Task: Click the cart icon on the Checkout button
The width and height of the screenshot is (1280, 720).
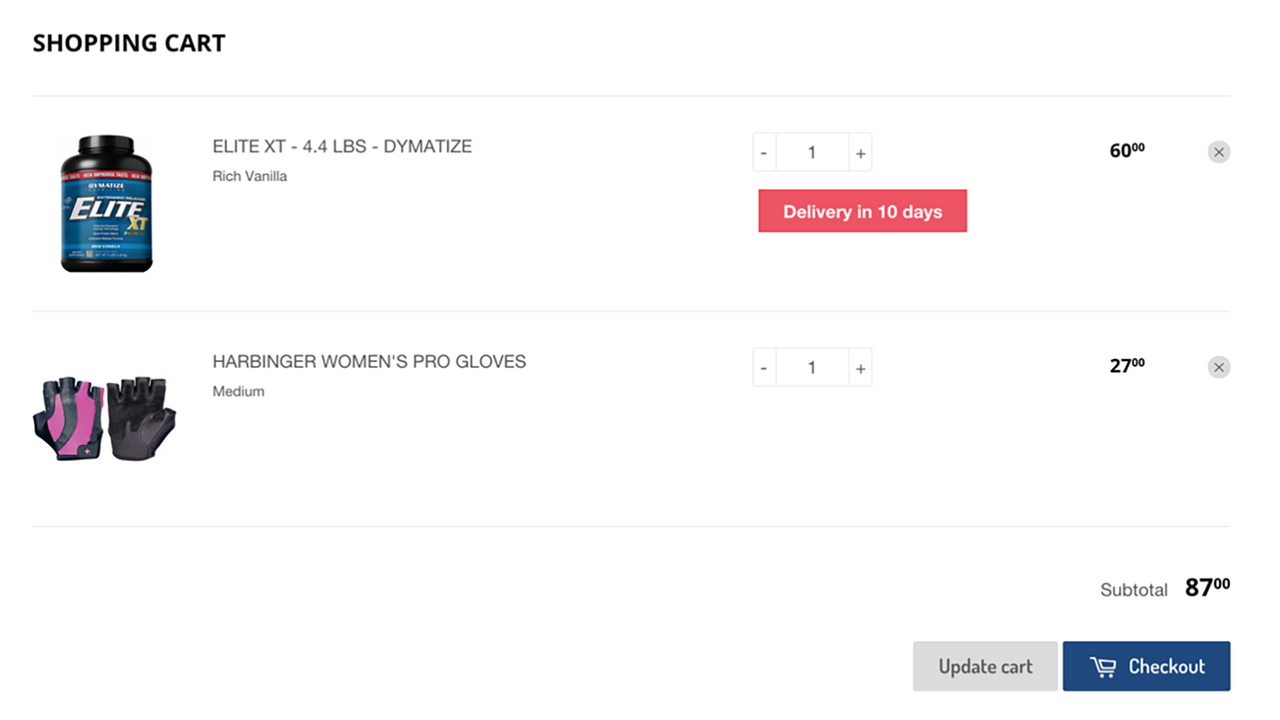Action: coord(1102,666)
